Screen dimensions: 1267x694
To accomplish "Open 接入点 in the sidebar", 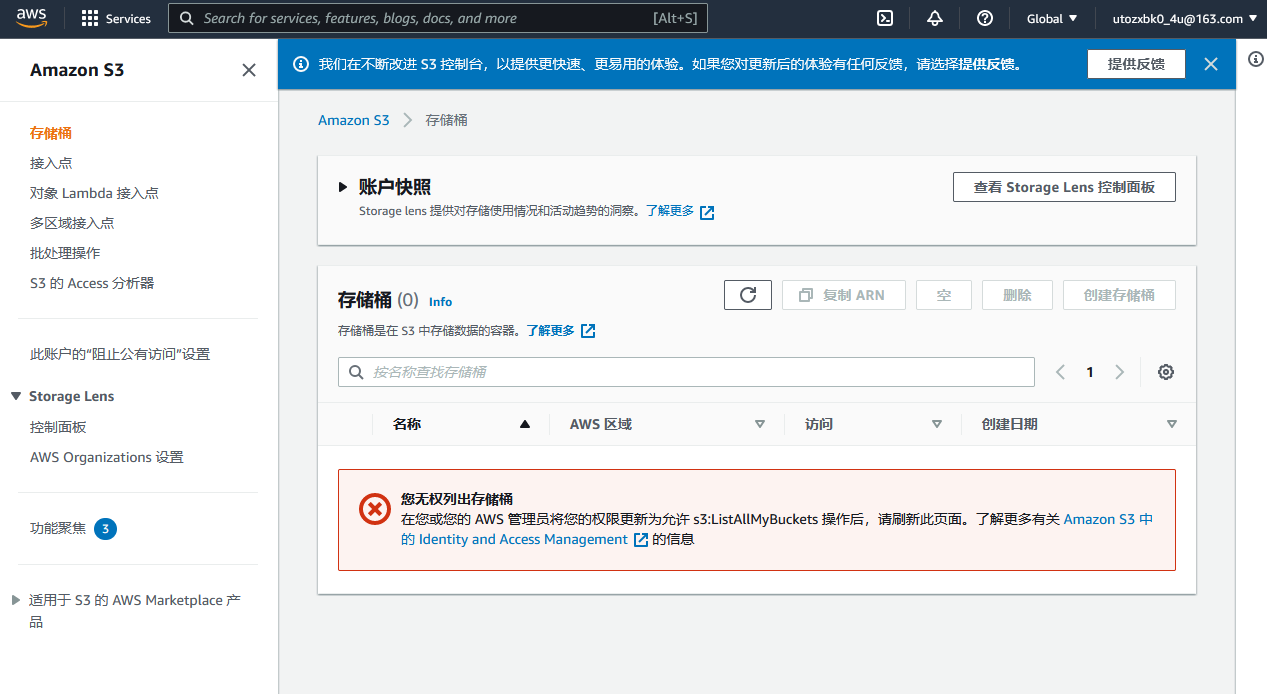I will [x=51, y=163].
